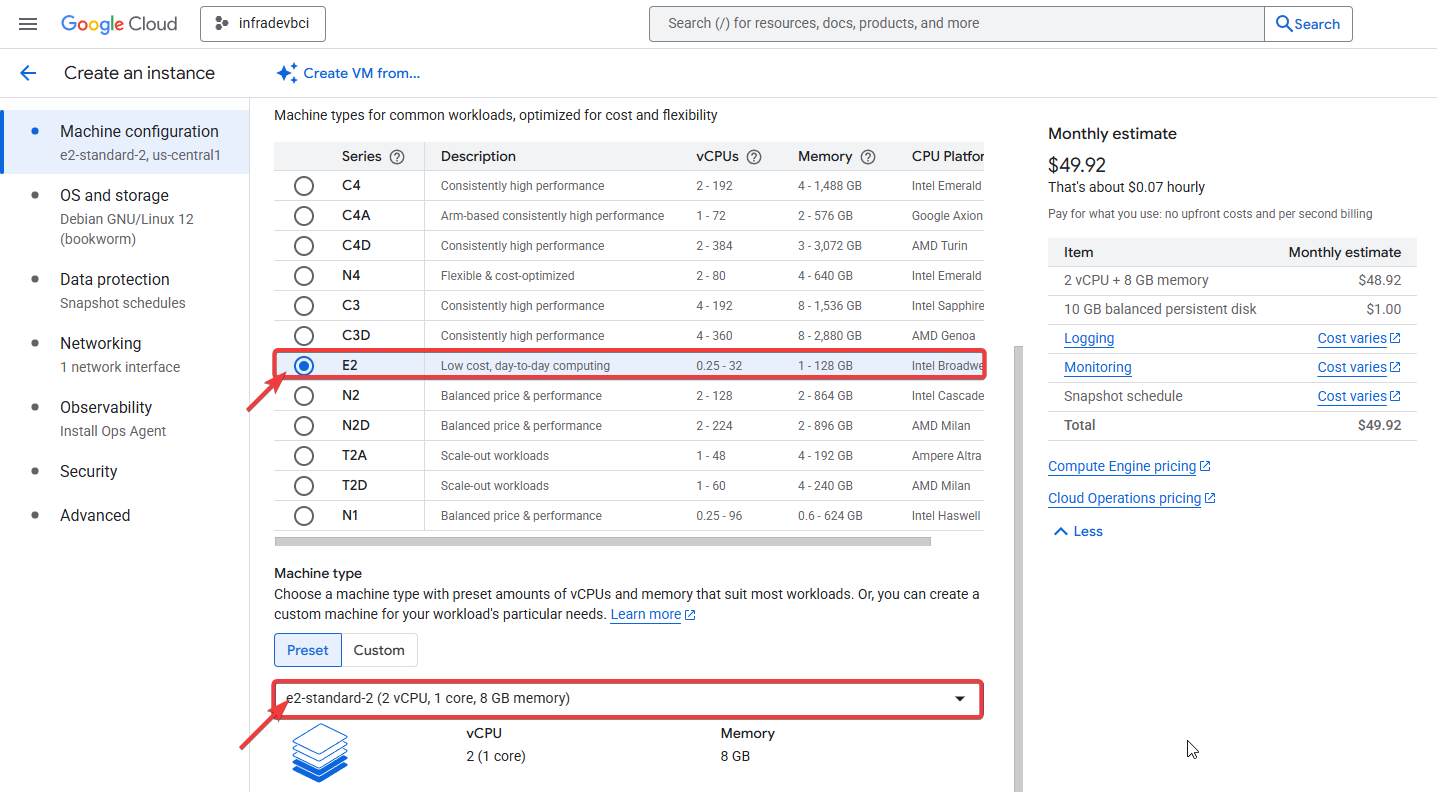Image resolution: width=1437 pixels, height=792 pixels.
Task: Select the C3D series radio button
Action: (304, 336)
